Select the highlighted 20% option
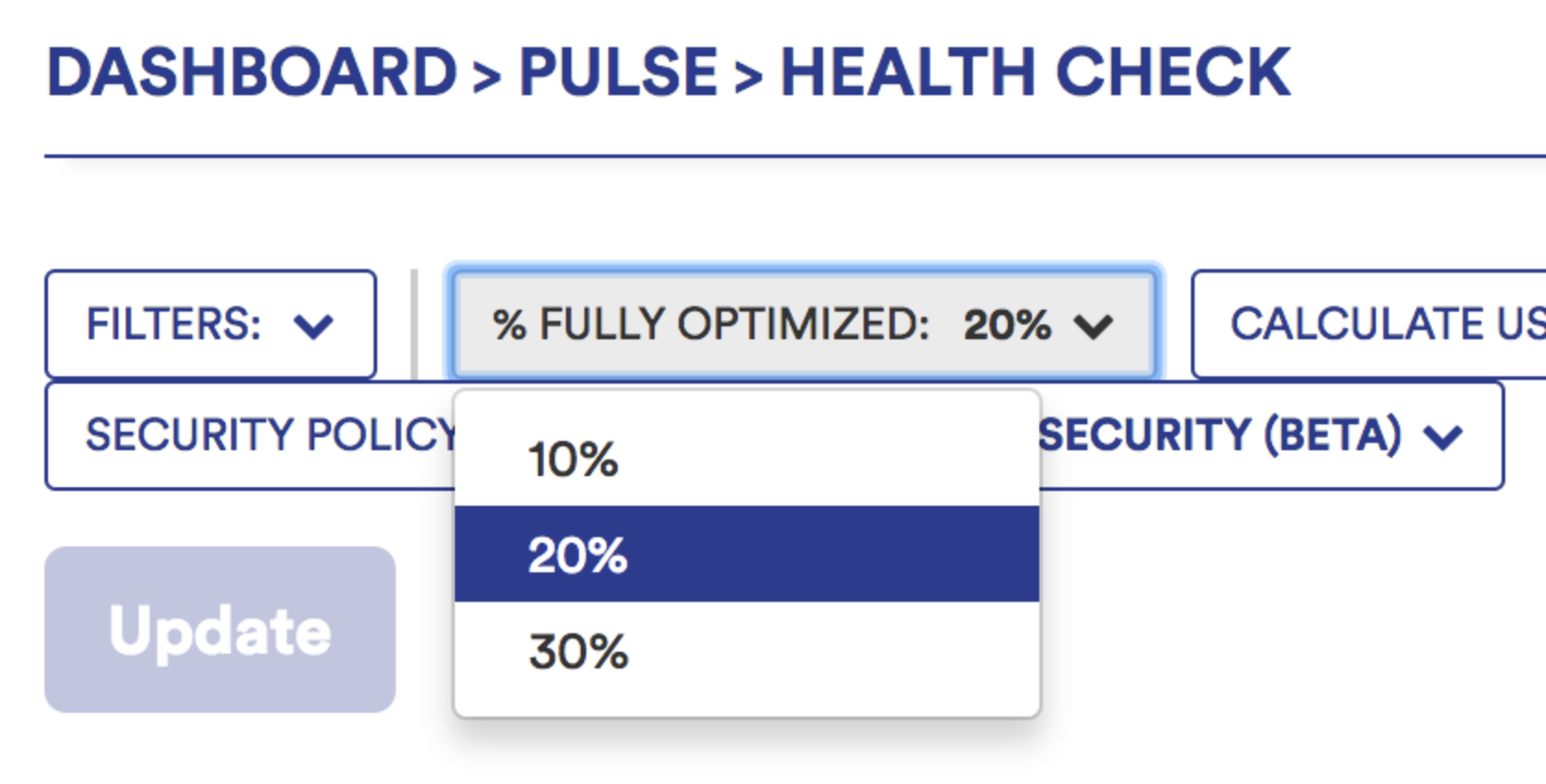This screenshot has height=784, width=1546. [578, 556]
